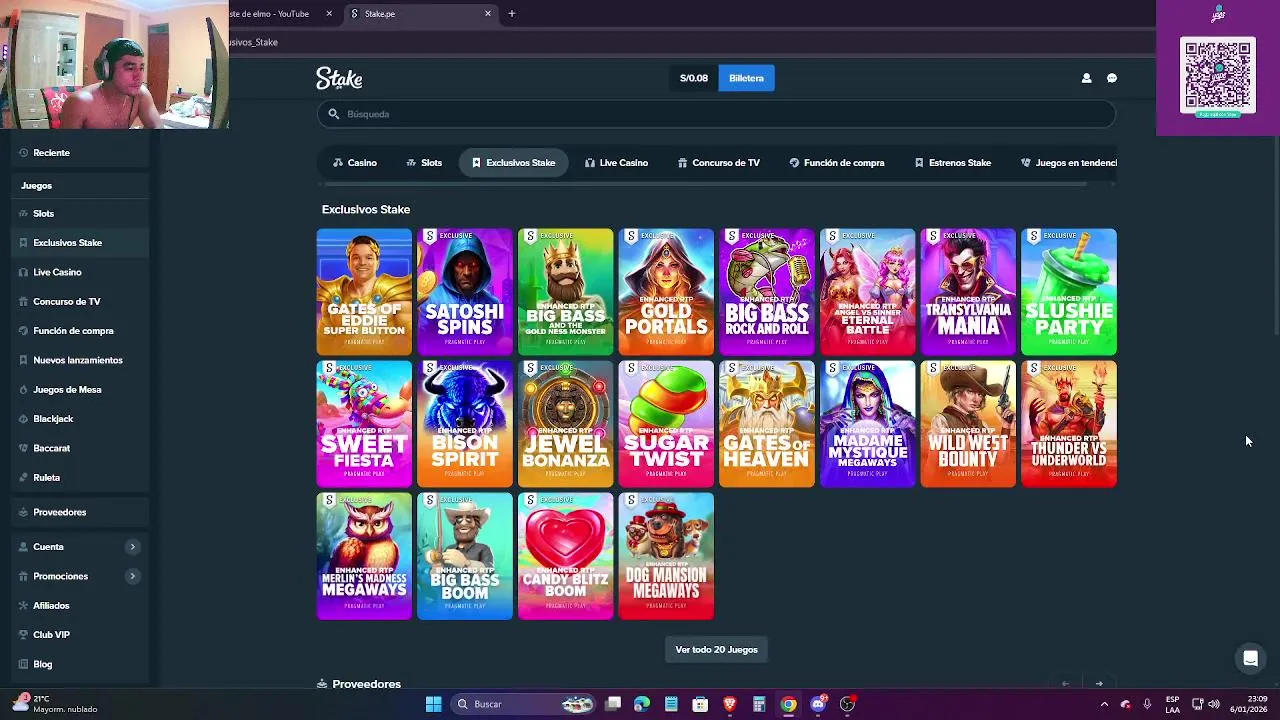Click the Blackjack icon in sidebar

[x=22, y=419]
